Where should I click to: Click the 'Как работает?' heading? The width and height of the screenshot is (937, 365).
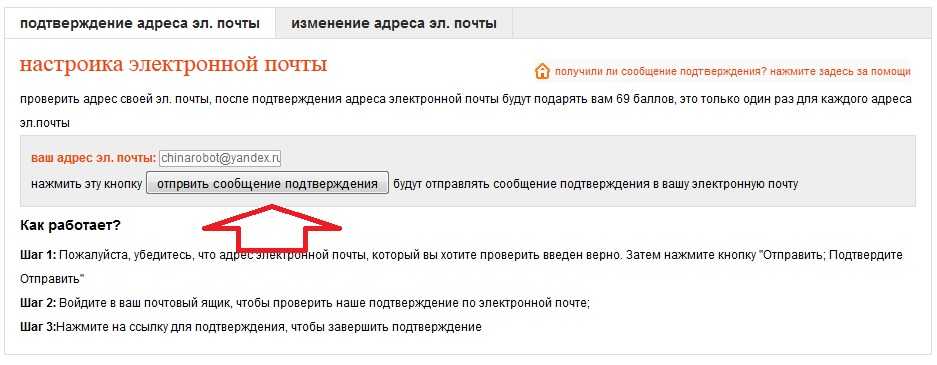tap(71, 226)
